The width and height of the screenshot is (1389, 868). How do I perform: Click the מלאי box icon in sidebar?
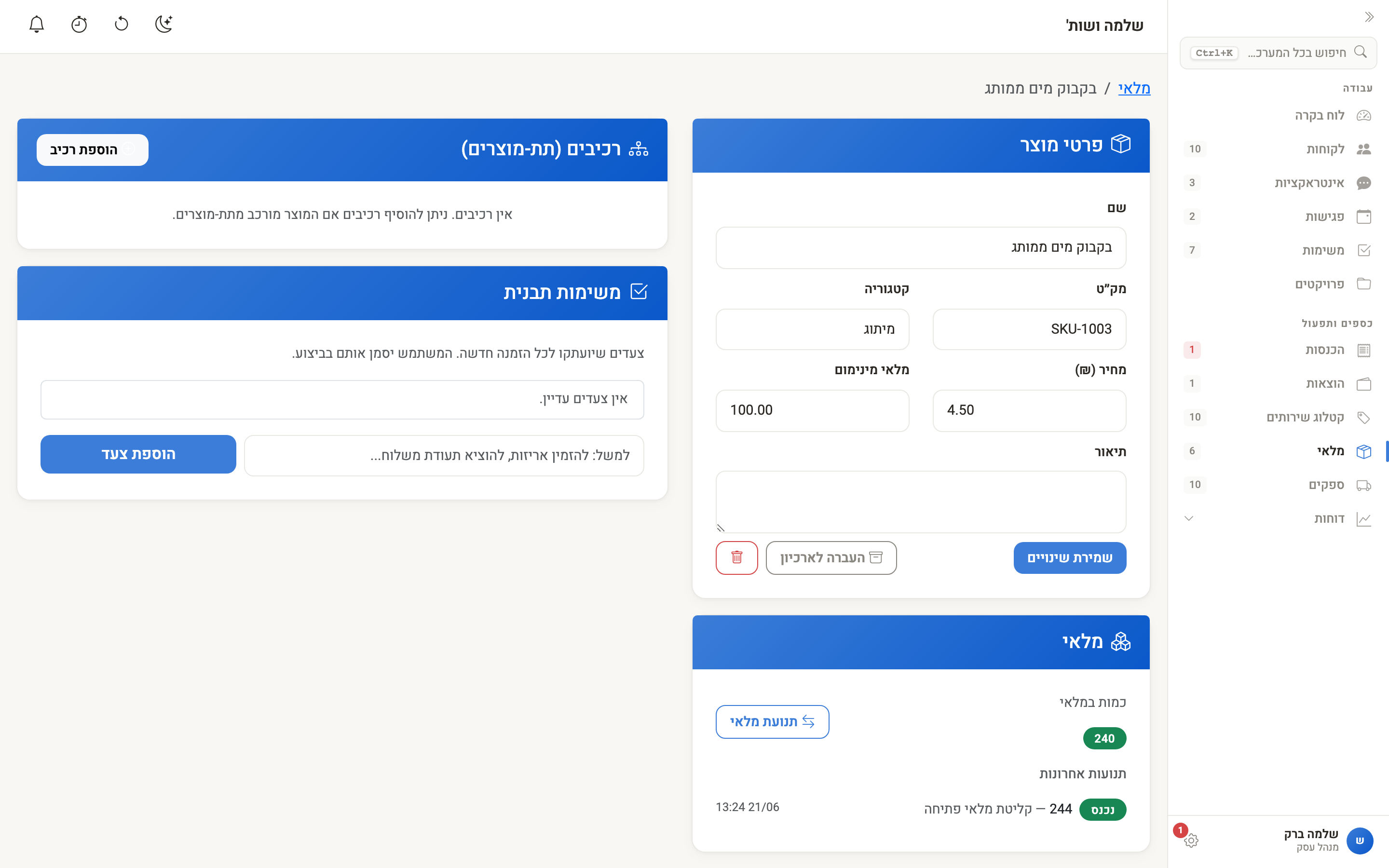click(1364, 451)
